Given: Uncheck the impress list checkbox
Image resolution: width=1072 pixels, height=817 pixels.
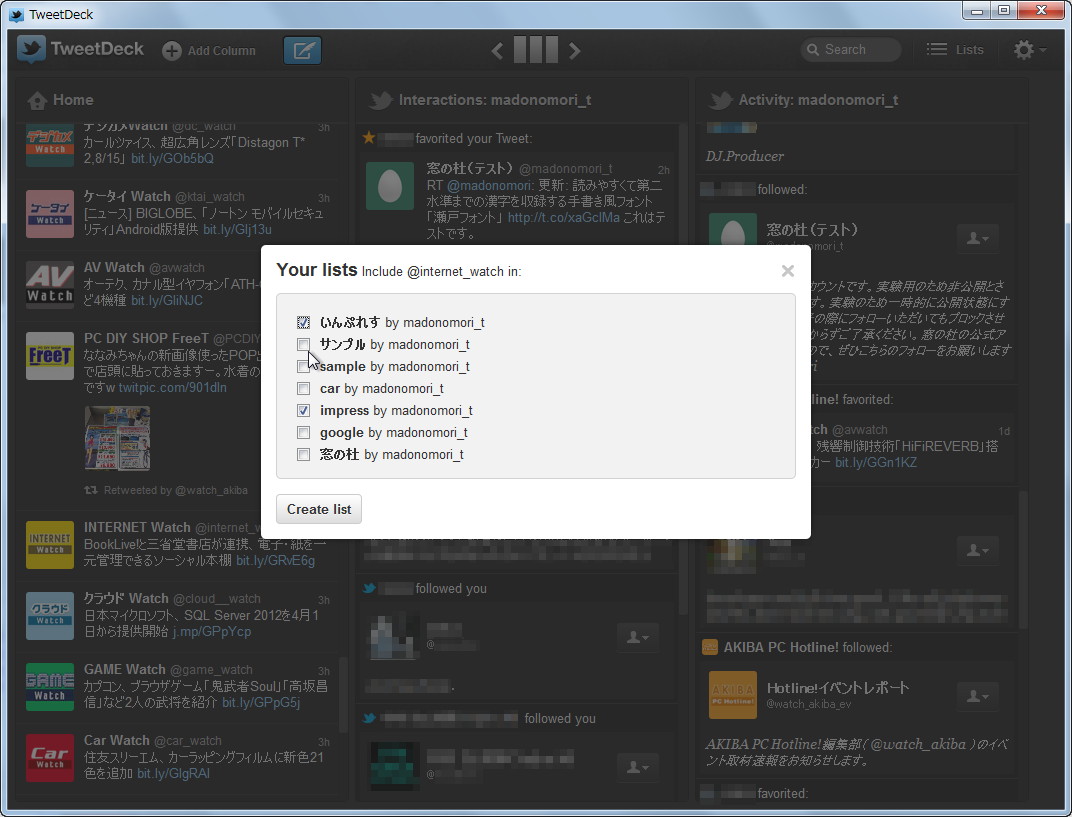Looking at the screenshot, I should (x=304, y=410).
